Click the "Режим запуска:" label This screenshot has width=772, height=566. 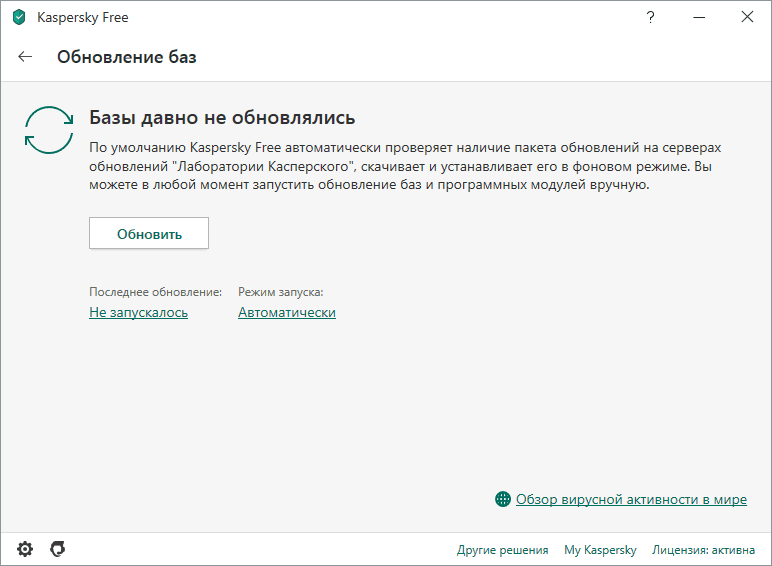pos(280,292)
